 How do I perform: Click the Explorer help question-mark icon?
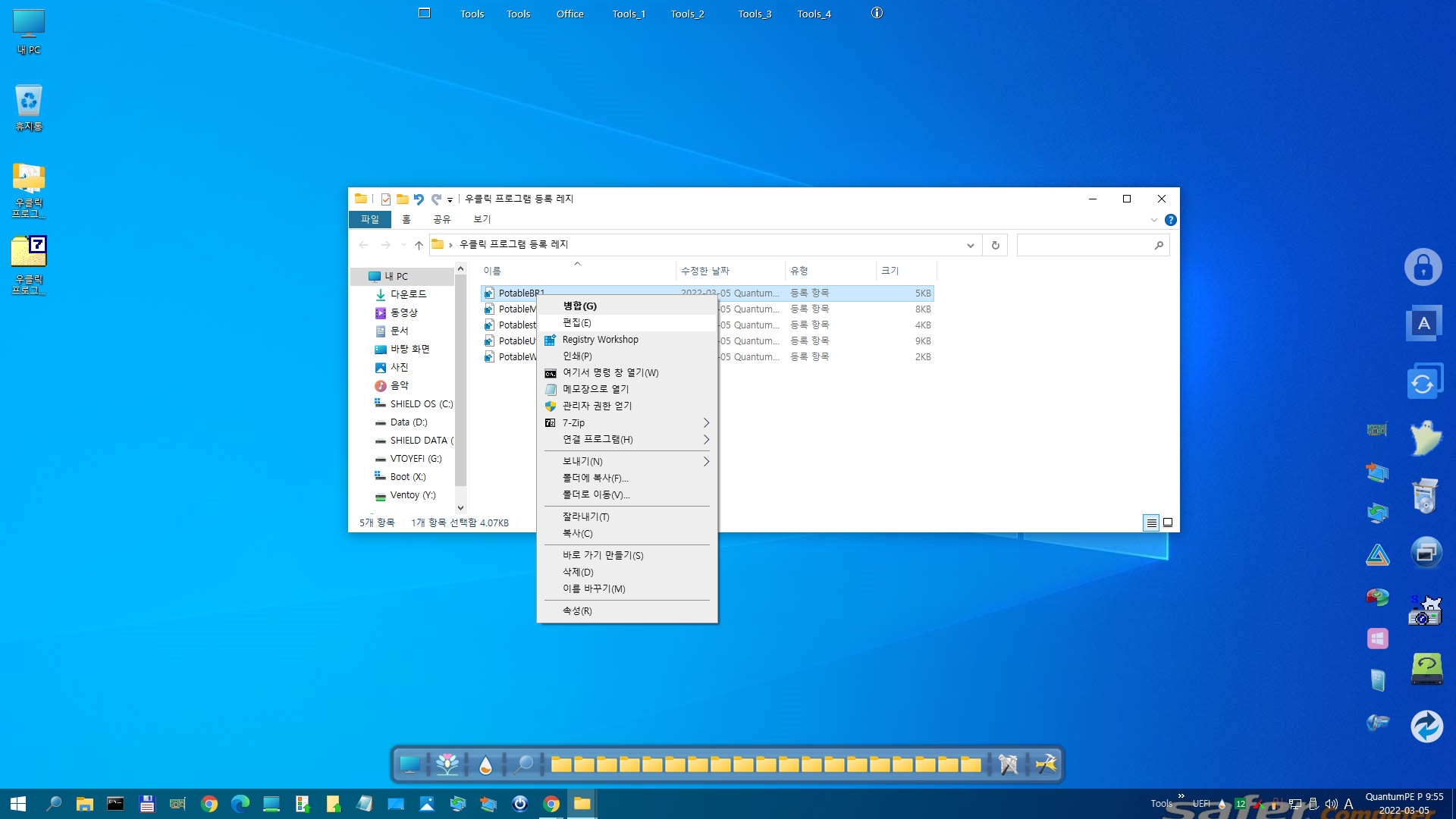coord(1170,220)
